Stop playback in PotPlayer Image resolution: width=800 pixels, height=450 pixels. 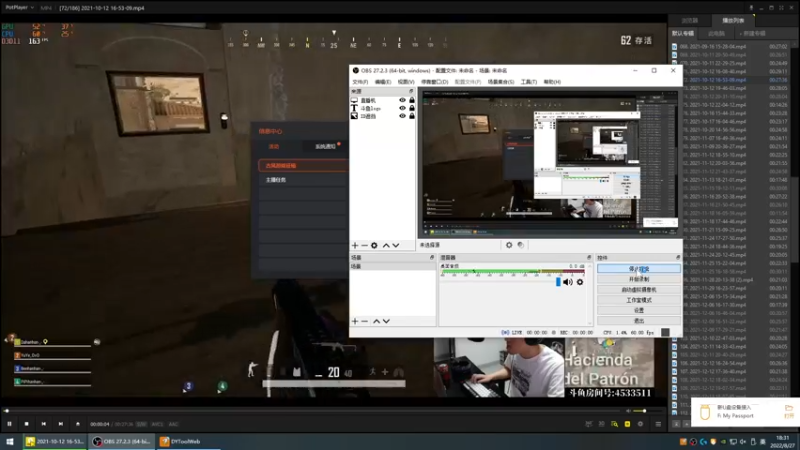[x=27, y=424]
